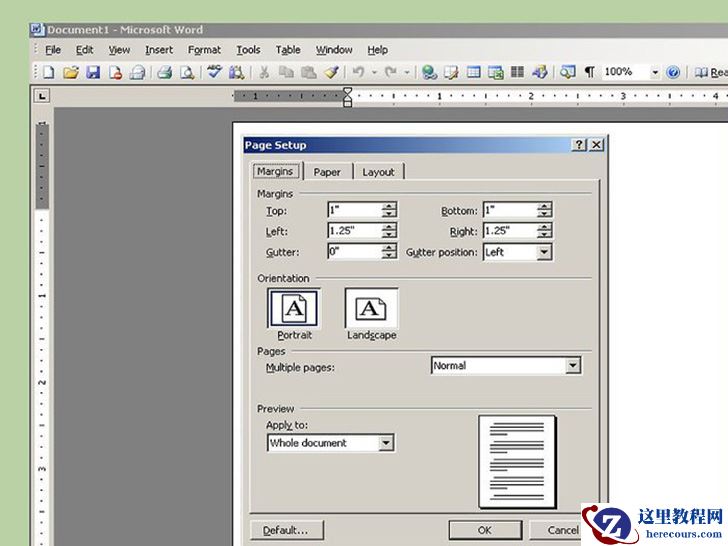The image size is (728, 546).
Task: Click the Insert Table toolbar icon
Action: pyautogui.click(x=474, y=72)
